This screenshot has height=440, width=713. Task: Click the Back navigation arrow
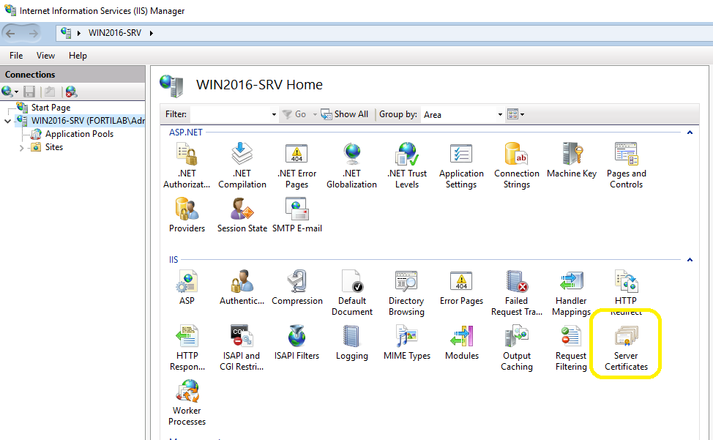[11, 33]
